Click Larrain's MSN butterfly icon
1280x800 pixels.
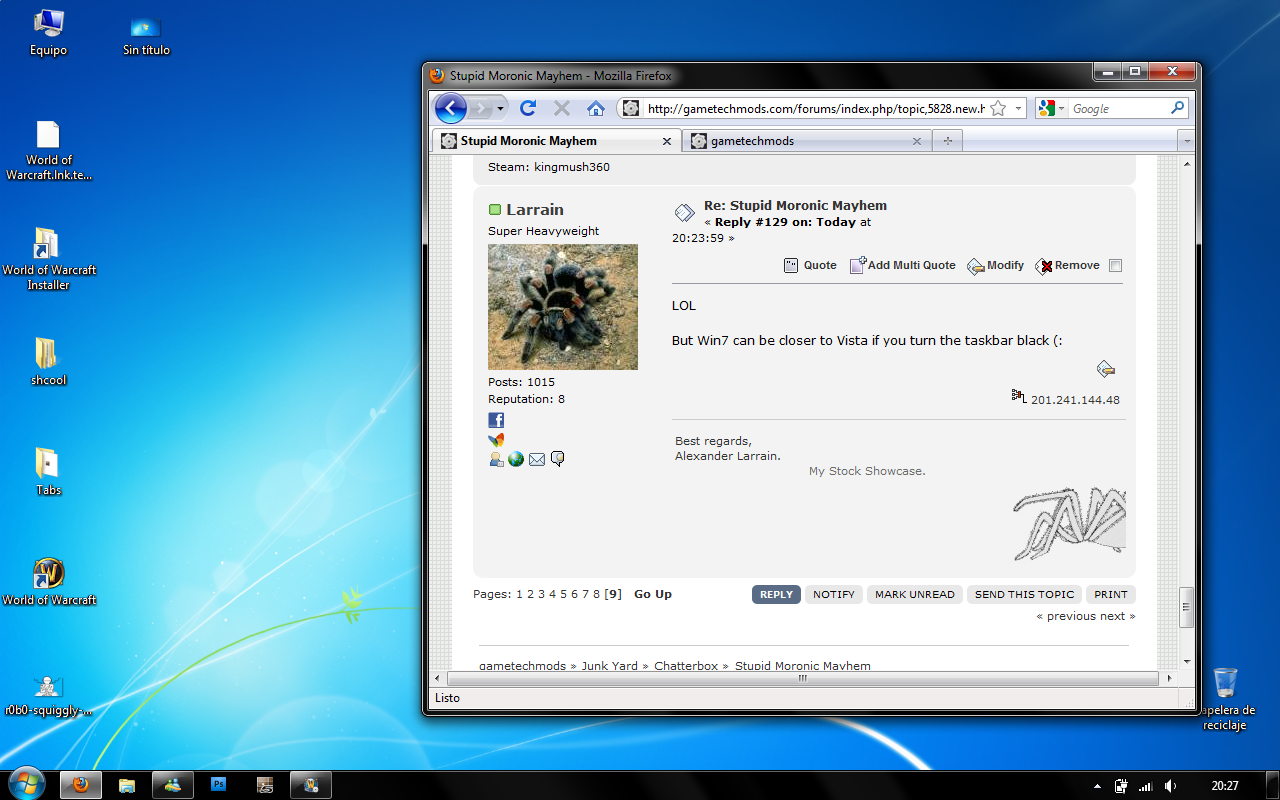pos(496,440)
